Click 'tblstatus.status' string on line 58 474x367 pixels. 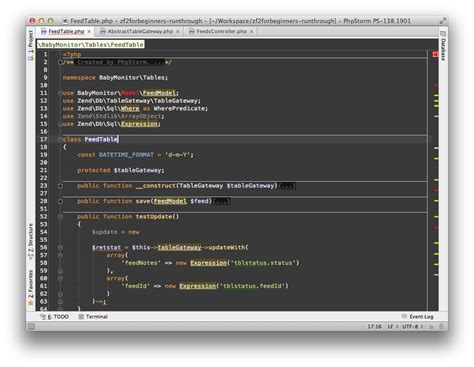(x=263, y=263)
